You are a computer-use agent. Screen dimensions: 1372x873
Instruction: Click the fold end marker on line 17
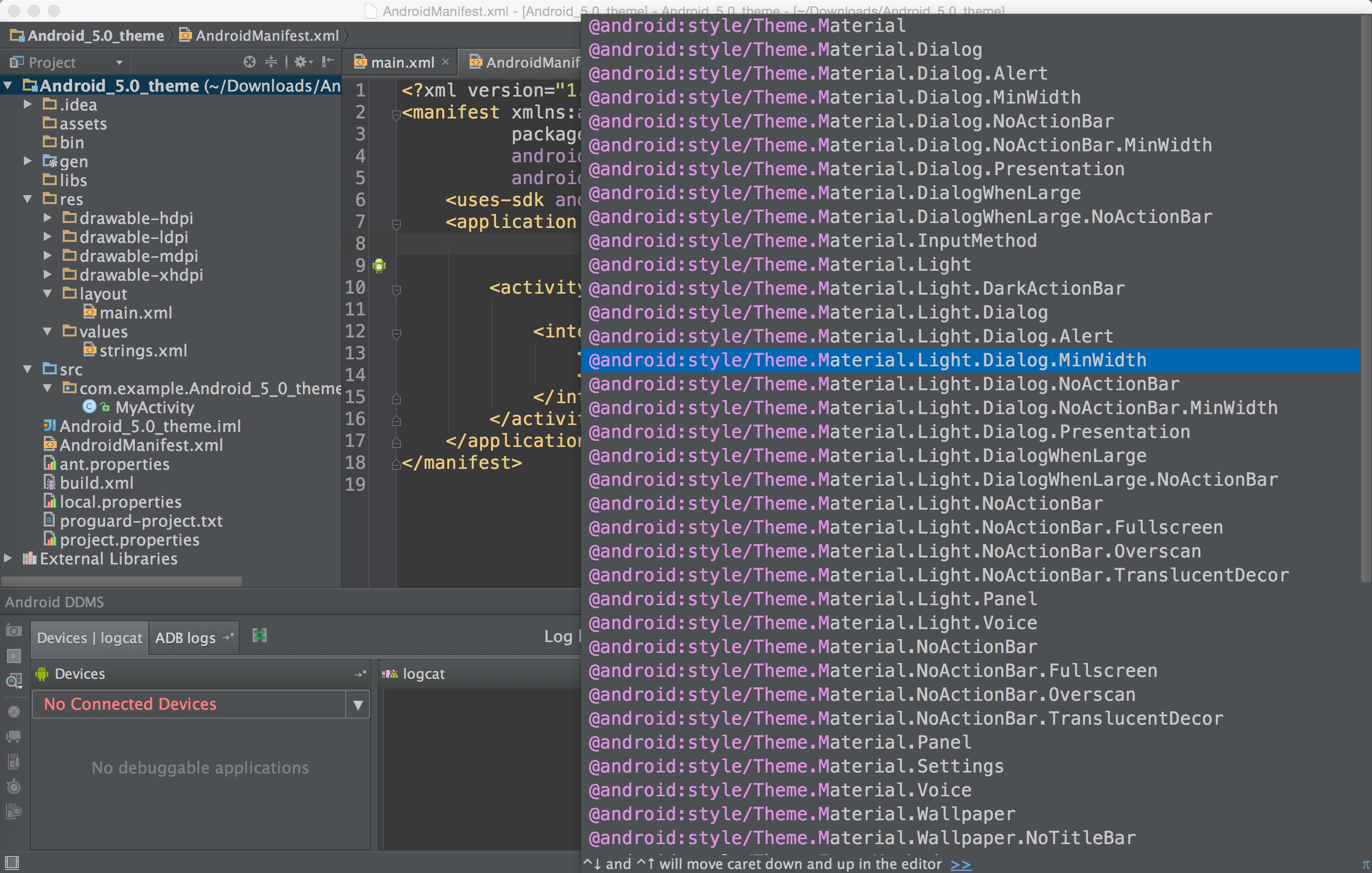(396, 442)
